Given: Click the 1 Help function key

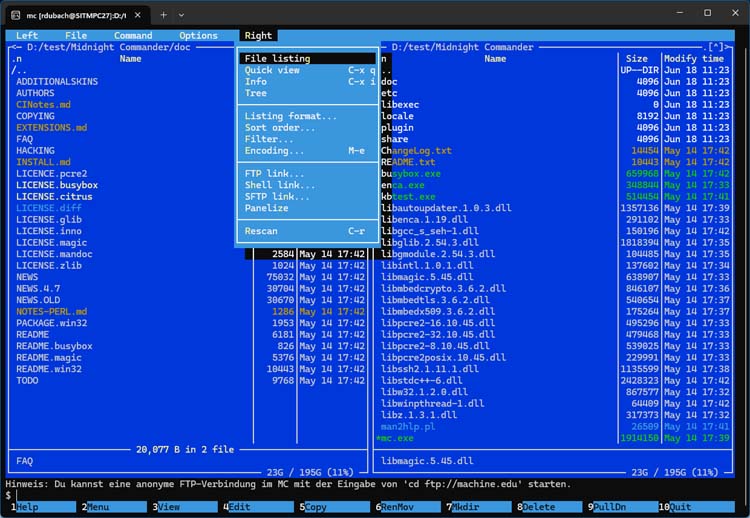Looking at the screenshot, I should [42, 507].
